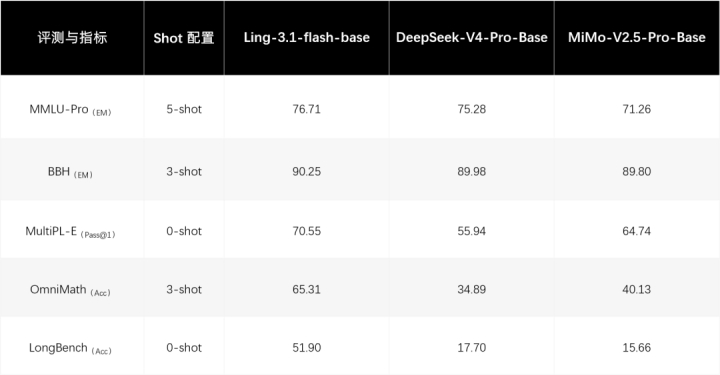The image size is (720, 375).
Task: Click the 90.25 BBH score
Action: coord(306,172)
